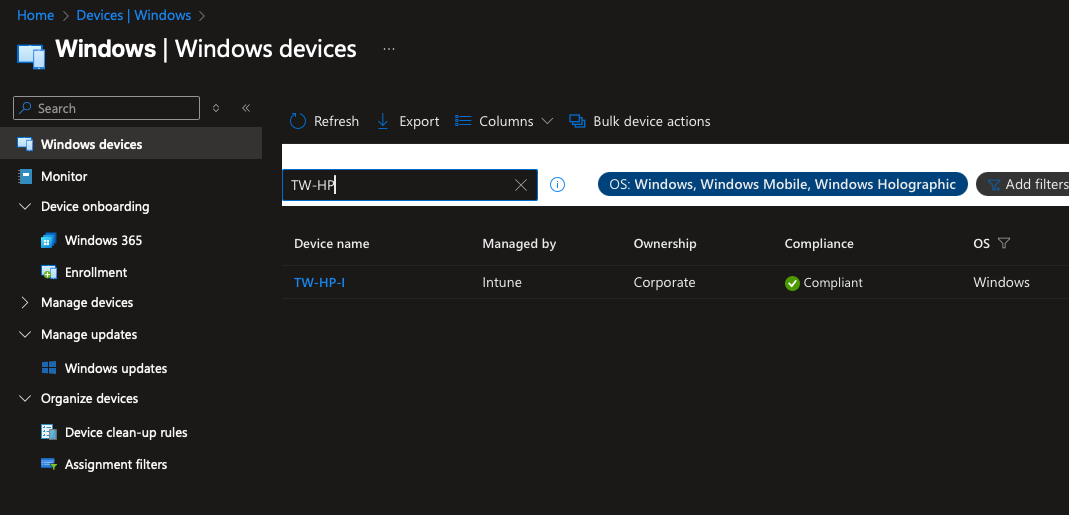Screen dimensions: 1069x515
Task: Open Bulk device actions
Action: coord(640,121)
